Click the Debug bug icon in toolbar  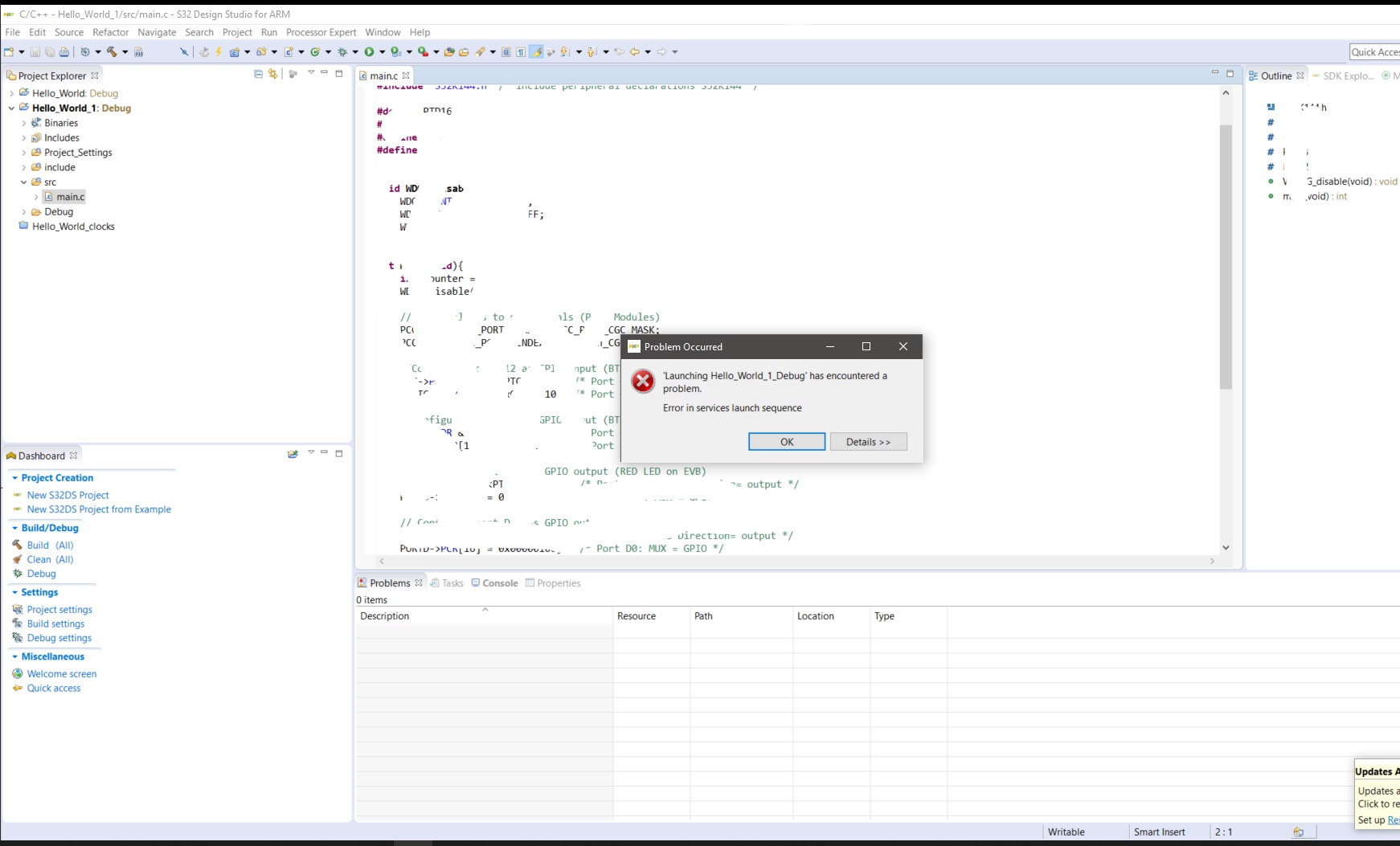click(342, 51)
